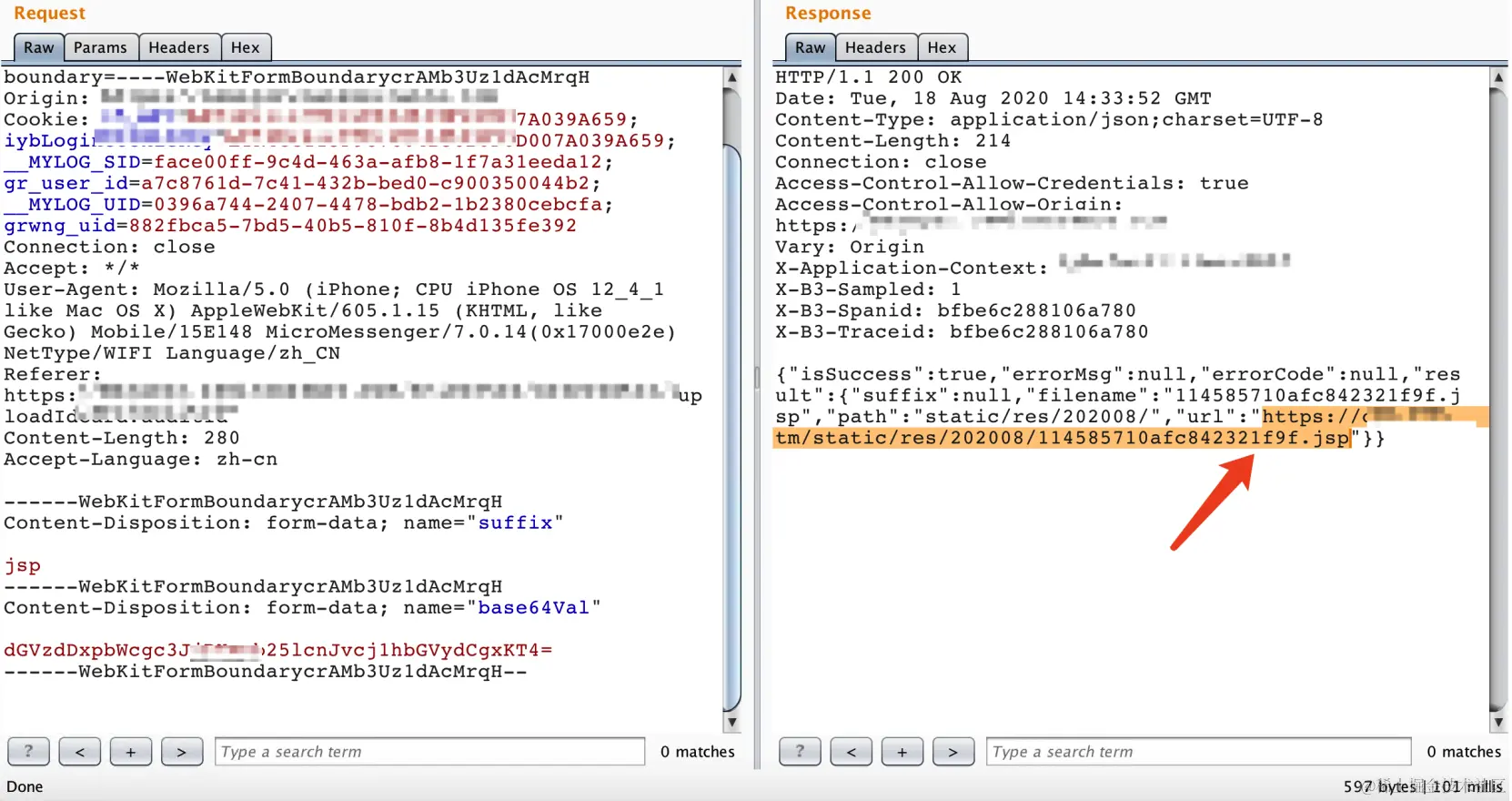This screenshot has width=1512, height=801.
Task: Click the Request scrollbar up arrow
Action: pos(731,77)
